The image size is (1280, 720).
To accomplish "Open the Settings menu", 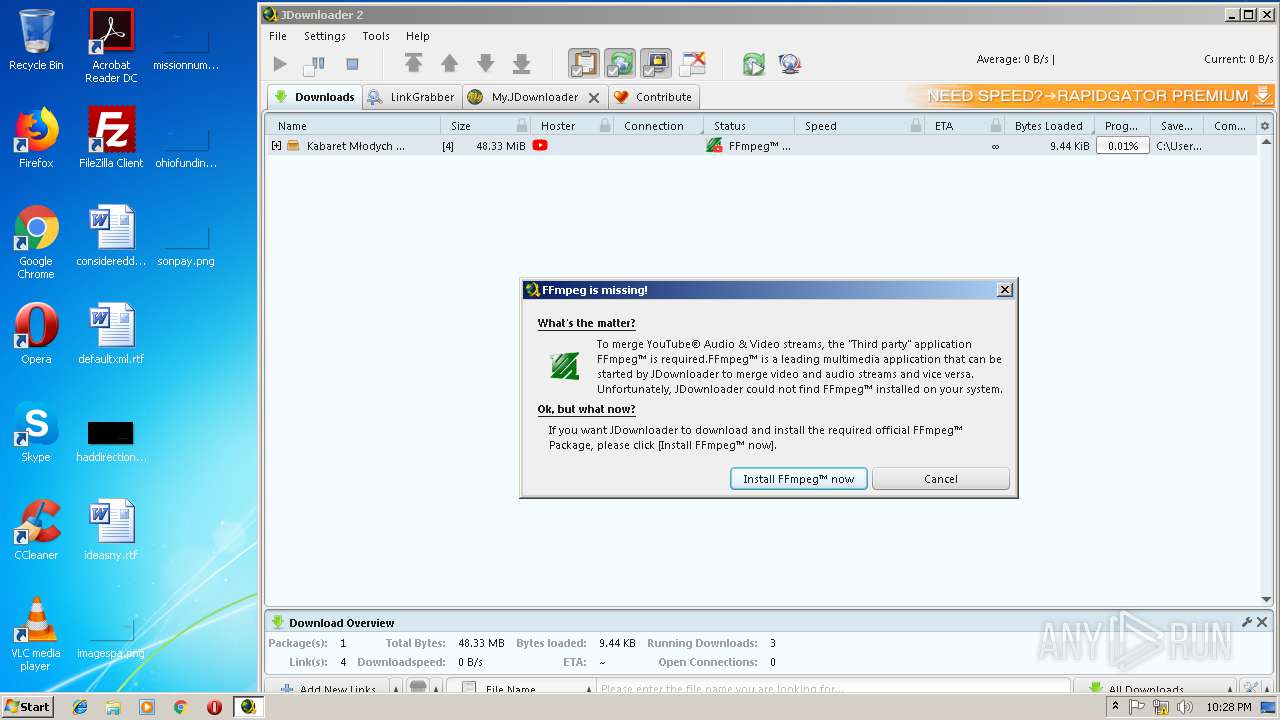I will [325, 36].
